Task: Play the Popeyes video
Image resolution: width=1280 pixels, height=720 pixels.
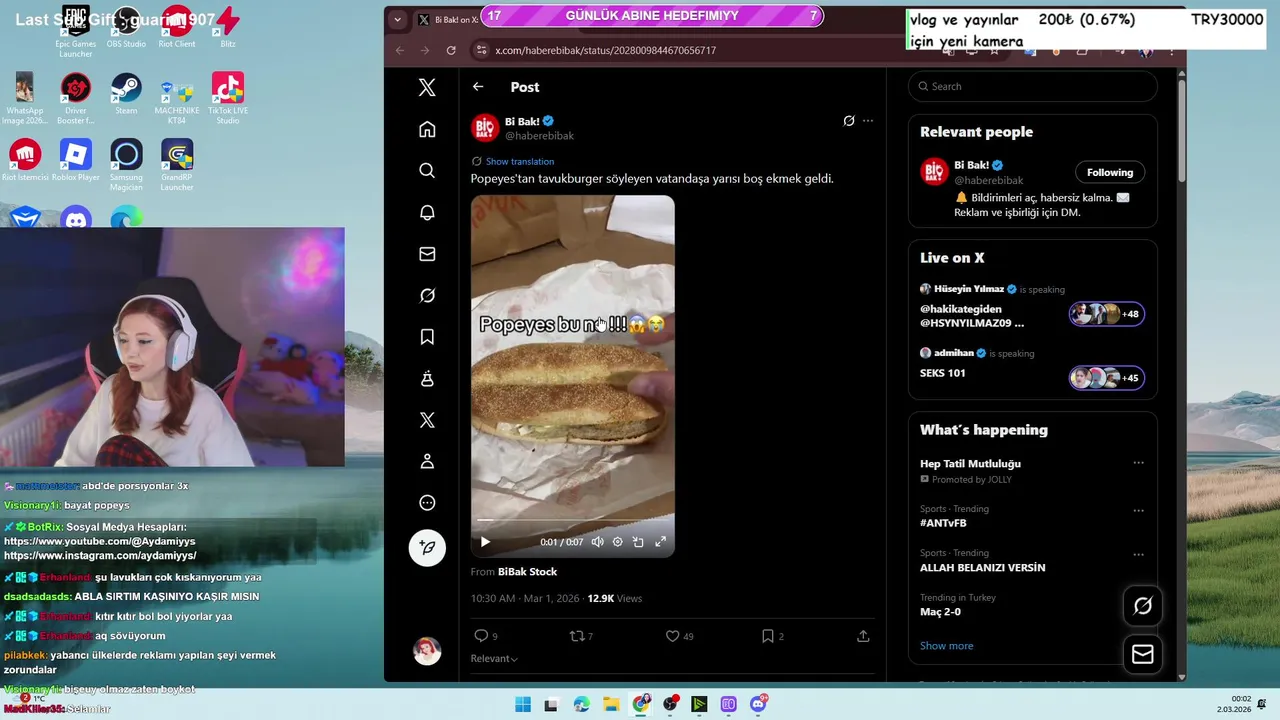Action: pyautogui.click(x=485, y=542)
